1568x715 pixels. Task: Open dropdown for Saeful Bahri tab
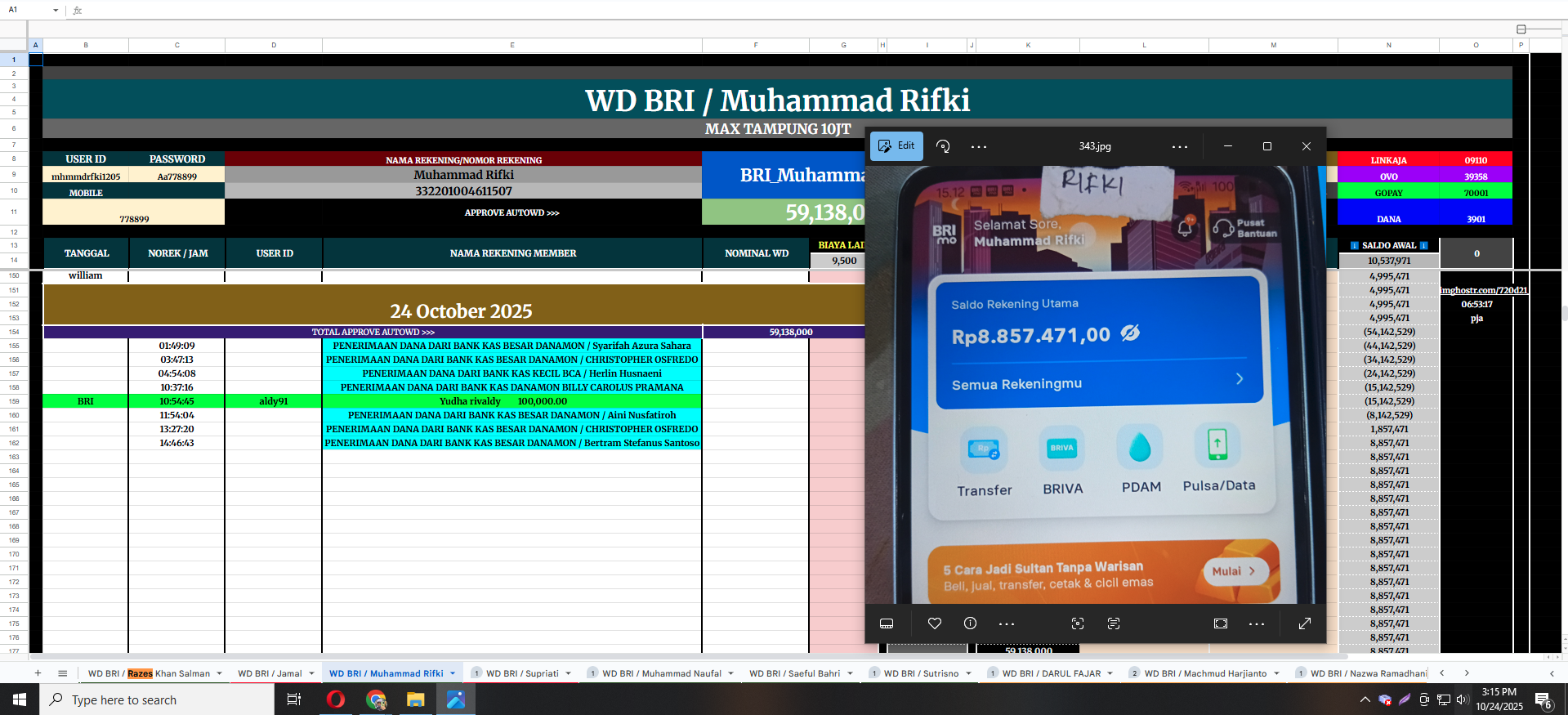click(x=850, y=674)
